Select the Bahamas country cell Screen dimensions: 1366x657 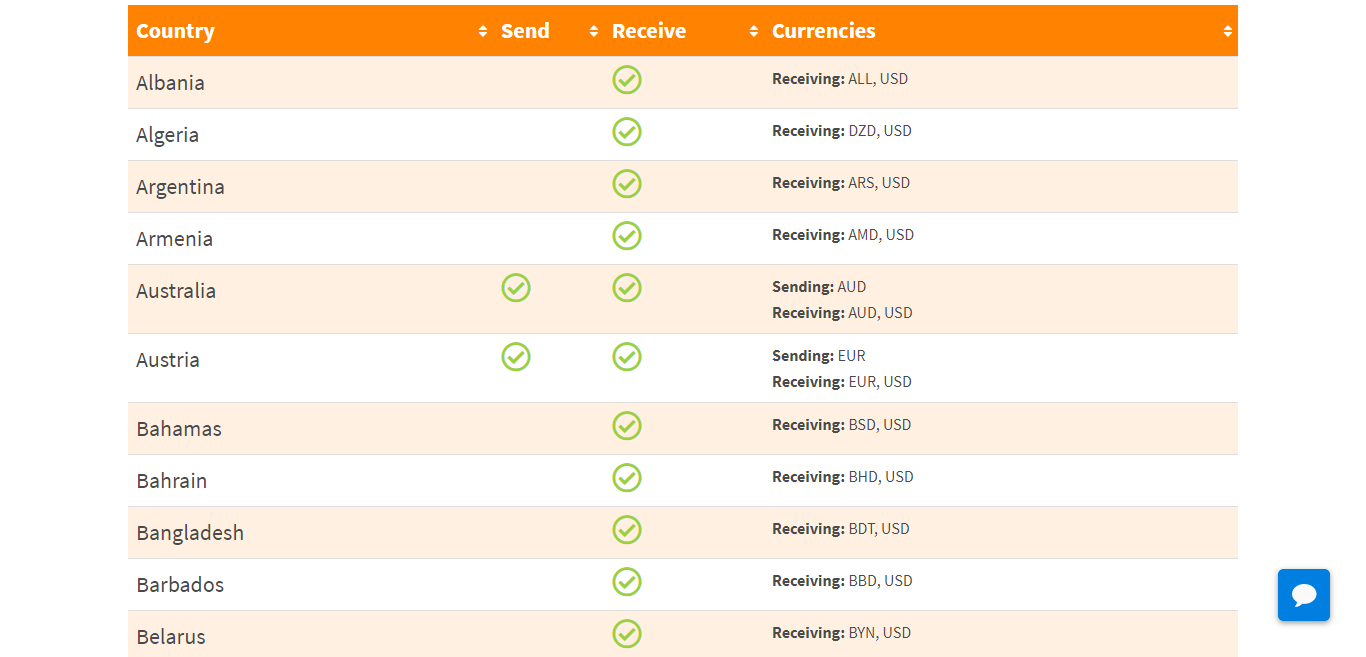click(310, 429)
